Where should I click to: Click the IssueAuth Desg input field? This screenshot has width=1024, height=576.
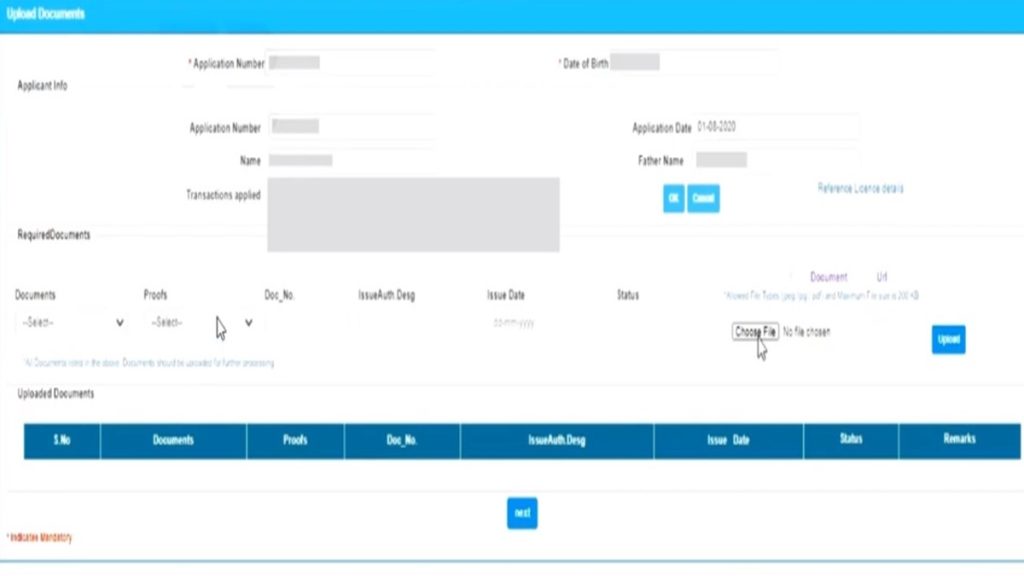pos(410,323)
